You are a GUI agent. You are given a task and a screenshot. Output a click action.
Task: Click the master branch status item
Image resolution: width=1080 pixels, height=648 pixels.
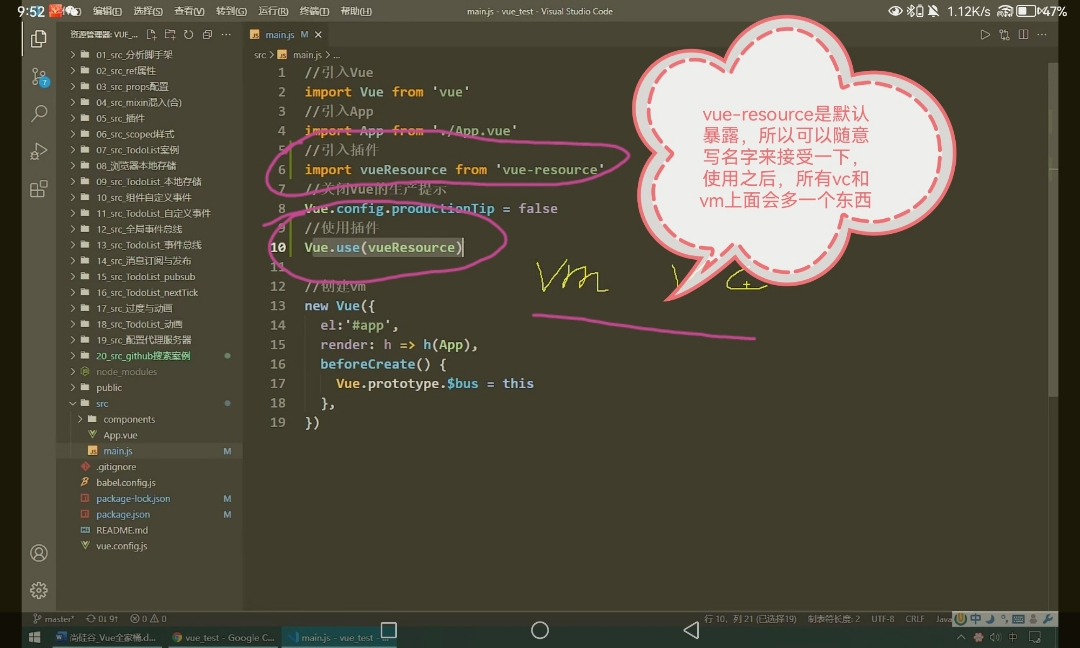(54, 619)
